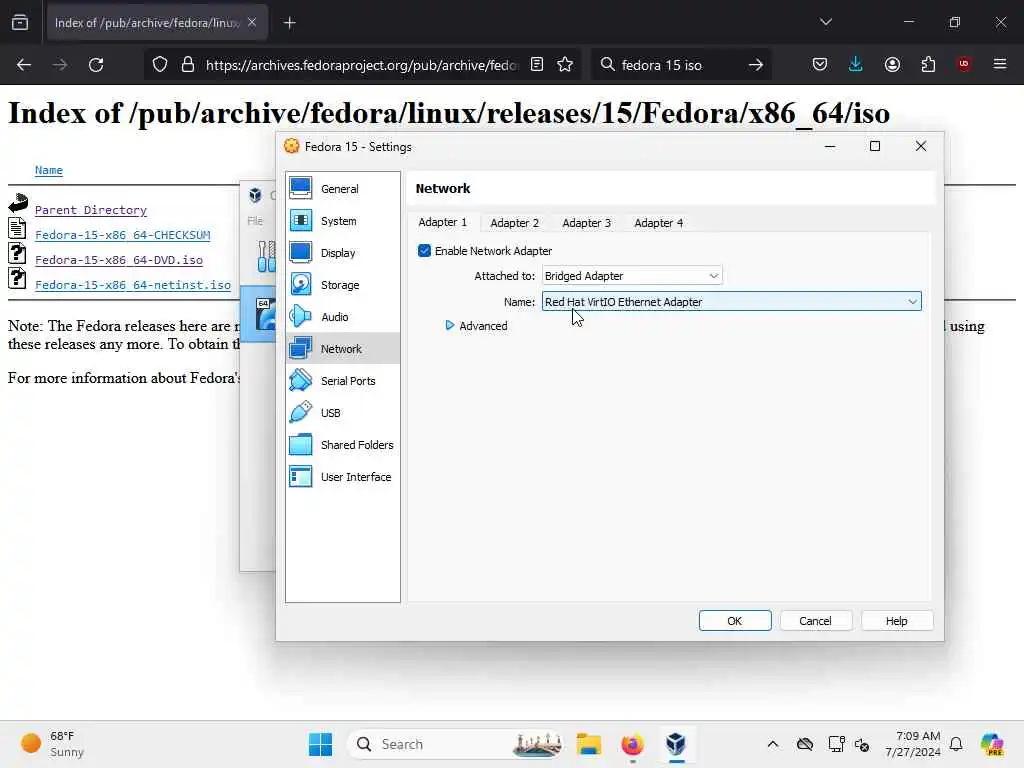The width and height of the screenshot is (1024, 768).
Task: Open Firefox tab overview icon
Action: pos(20,23)
